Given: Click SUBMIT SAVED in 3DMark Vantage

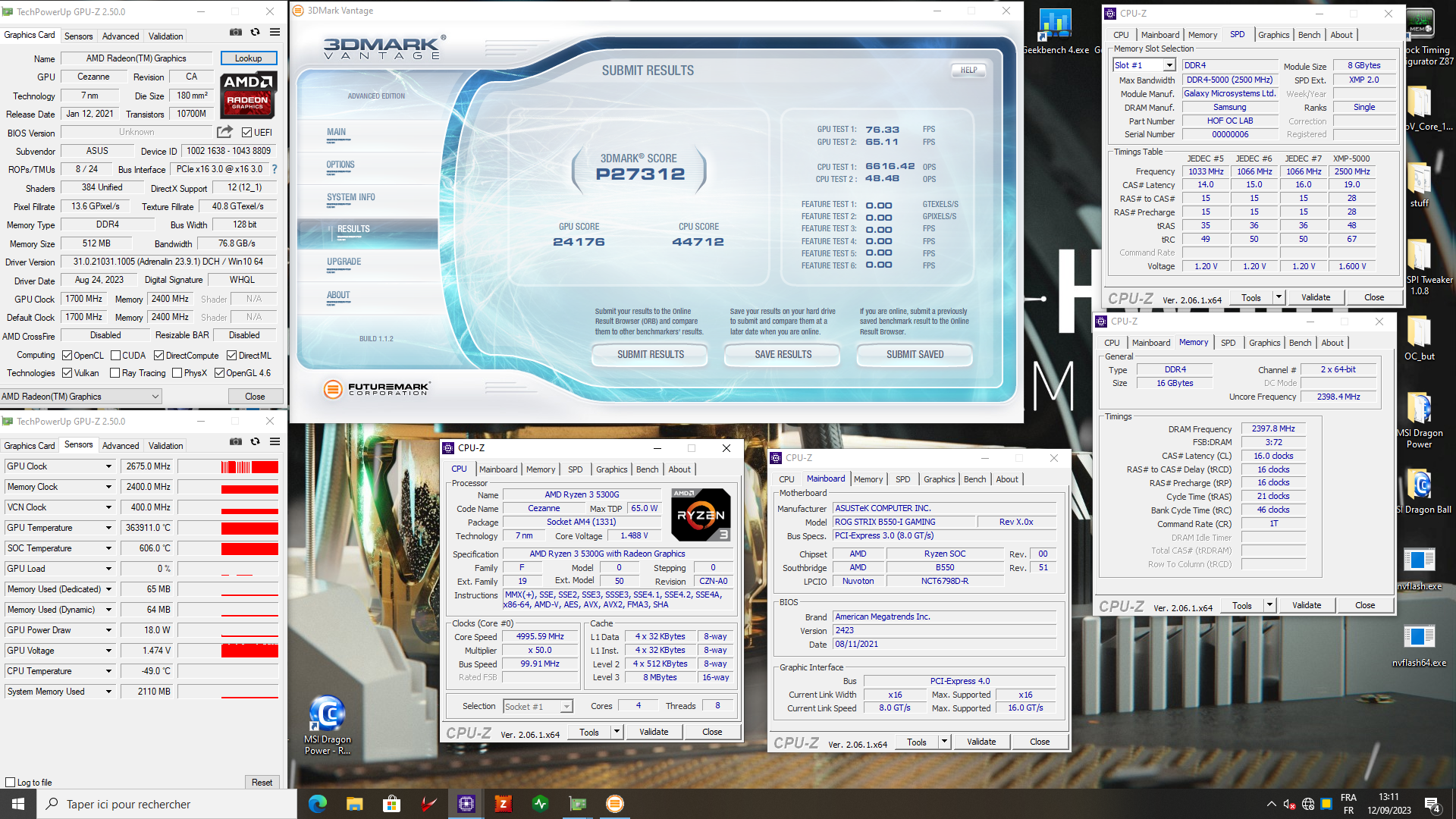Looking at the screenshot, I should tap(915, 354).
